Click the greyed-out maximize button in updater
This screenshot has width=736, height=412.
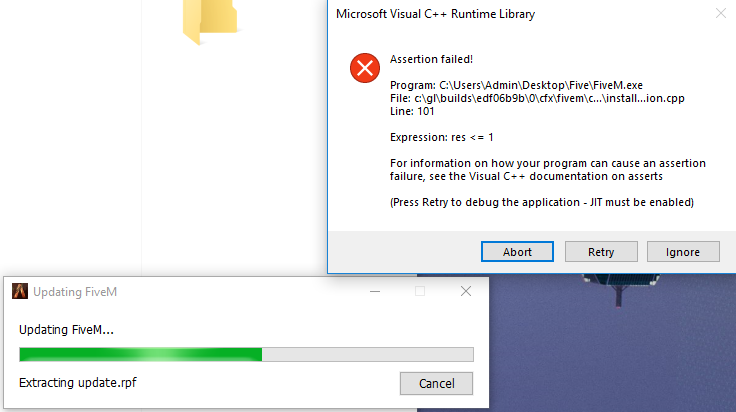[420, 291]
